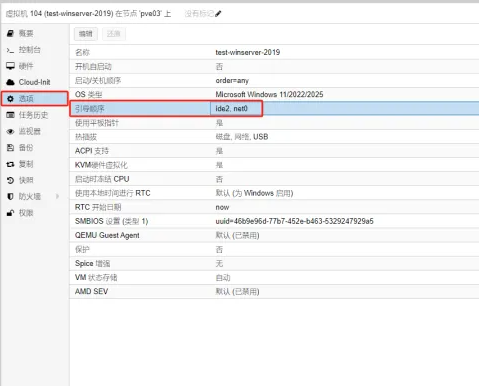Screen dimensions: 479x386
Task: Select the test-winserver-2019 name value
Action: coord(248,52)
